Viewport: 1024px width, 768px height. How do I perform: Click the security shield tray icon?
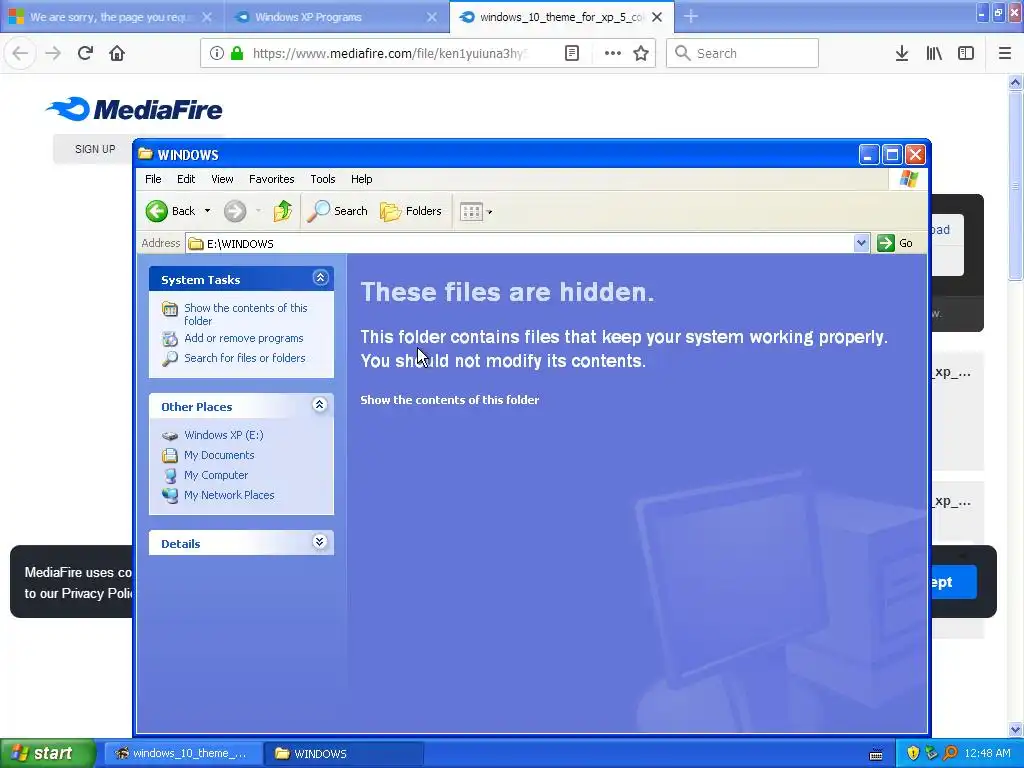point(913,753)
